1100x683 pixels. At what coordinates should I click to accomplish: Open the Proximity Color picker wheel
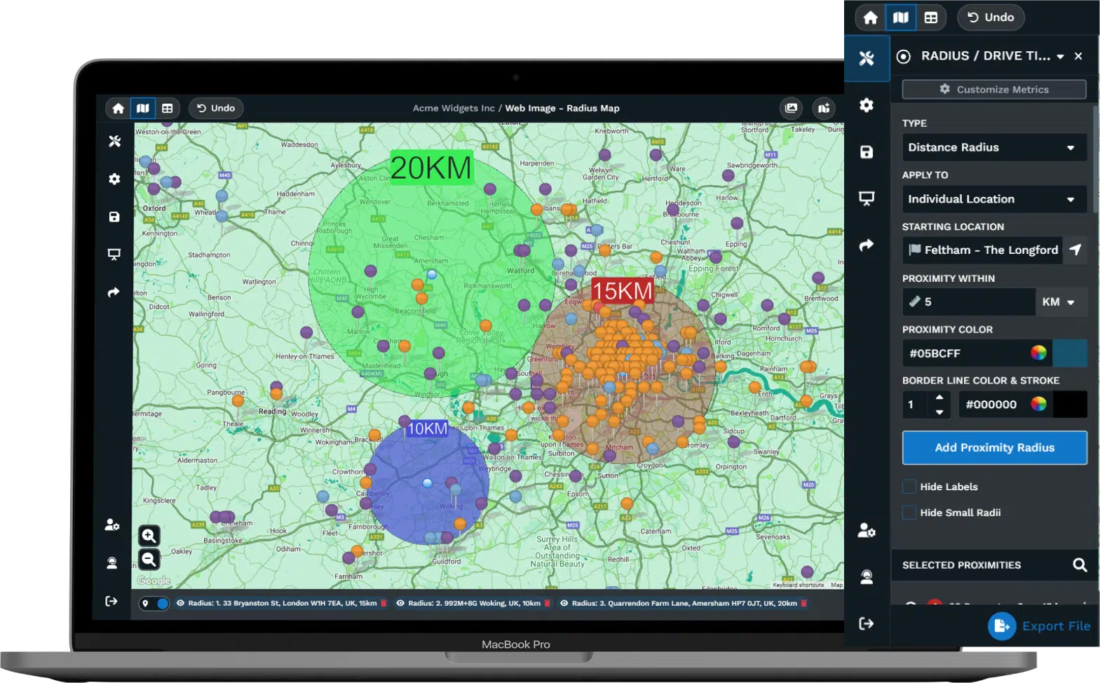[x=1039, y=353]
